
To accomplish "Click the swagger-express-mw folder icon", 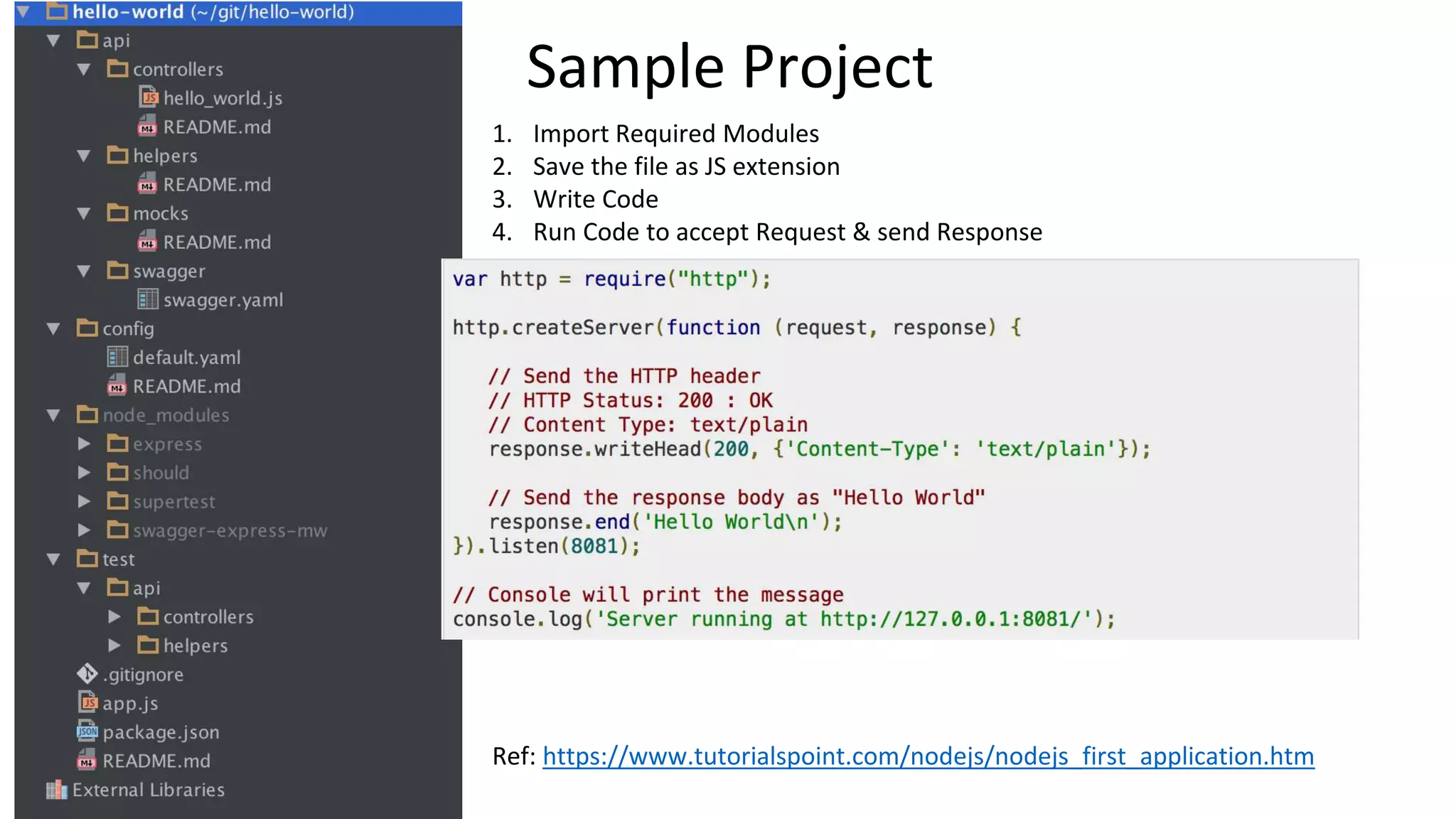I will click(117, 529).
